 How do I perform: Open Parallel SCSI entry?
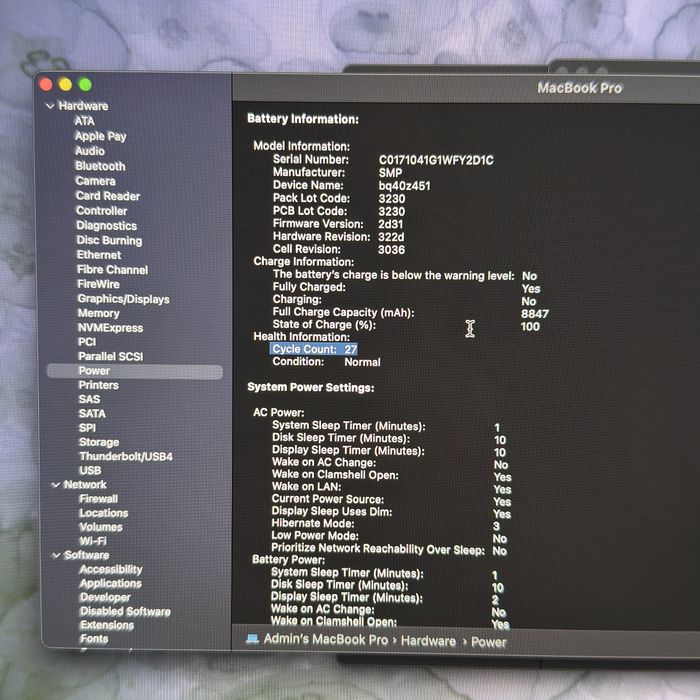tap(111, 356)
